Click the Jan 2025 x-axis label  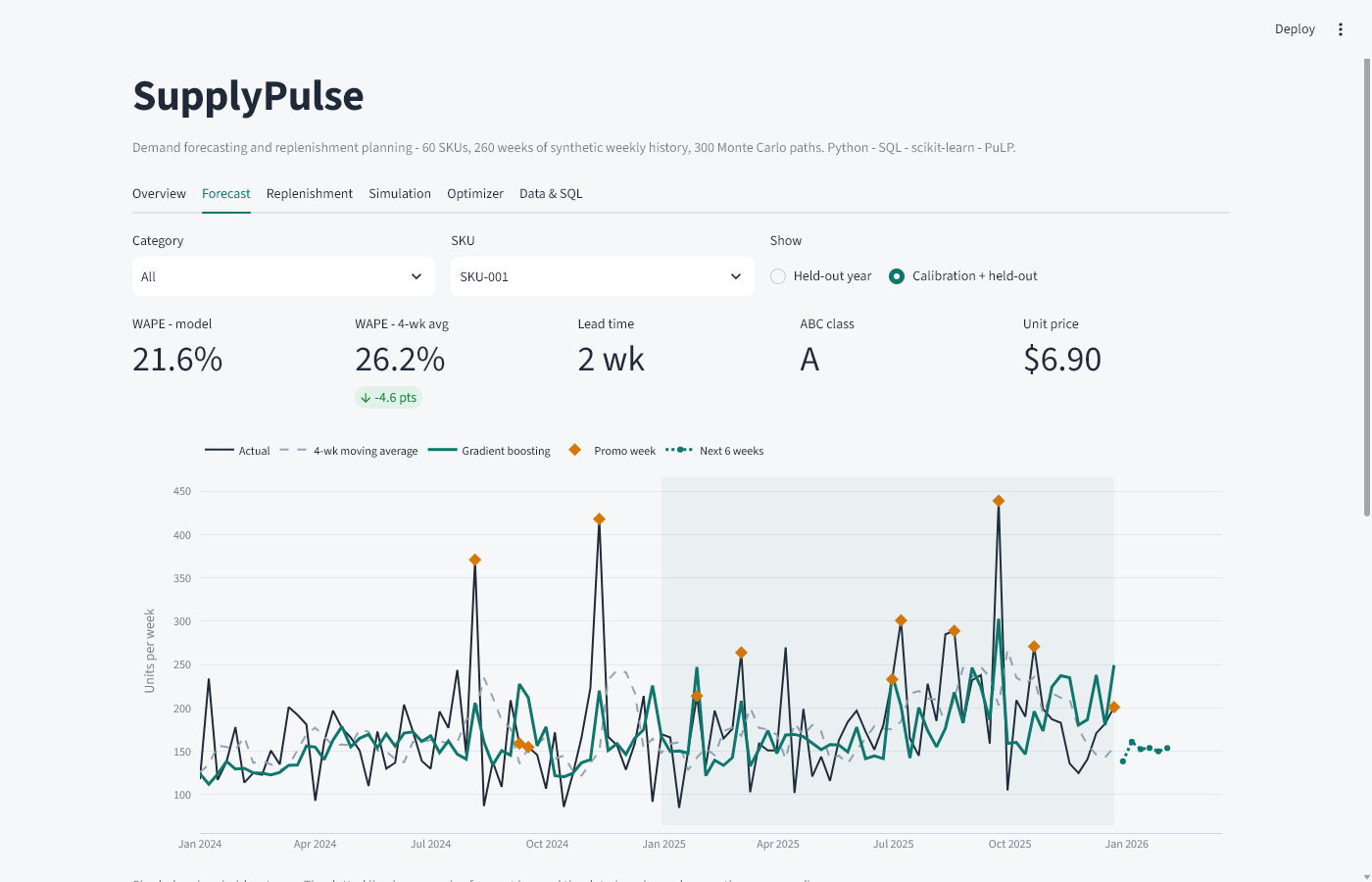[x=664, y=844]
